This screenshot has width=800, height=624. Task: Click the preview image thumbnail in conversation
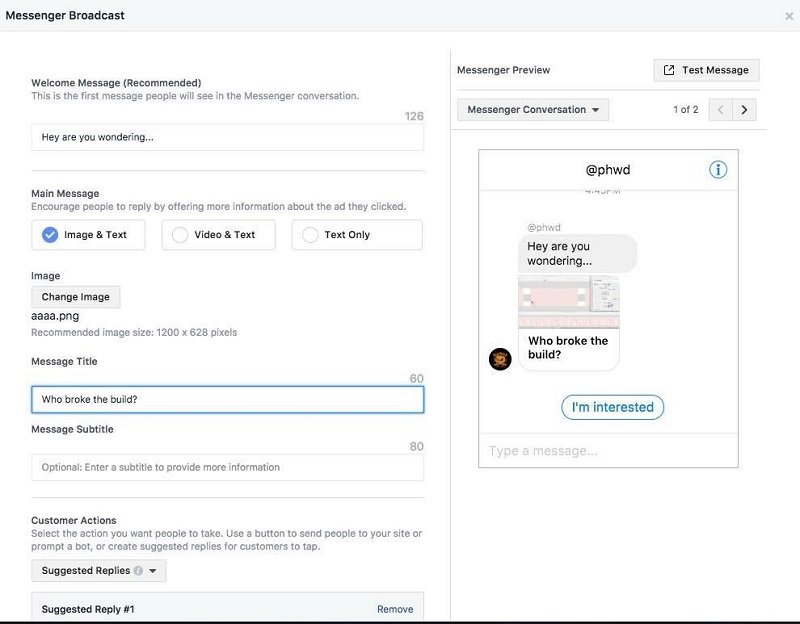[568, 301]
